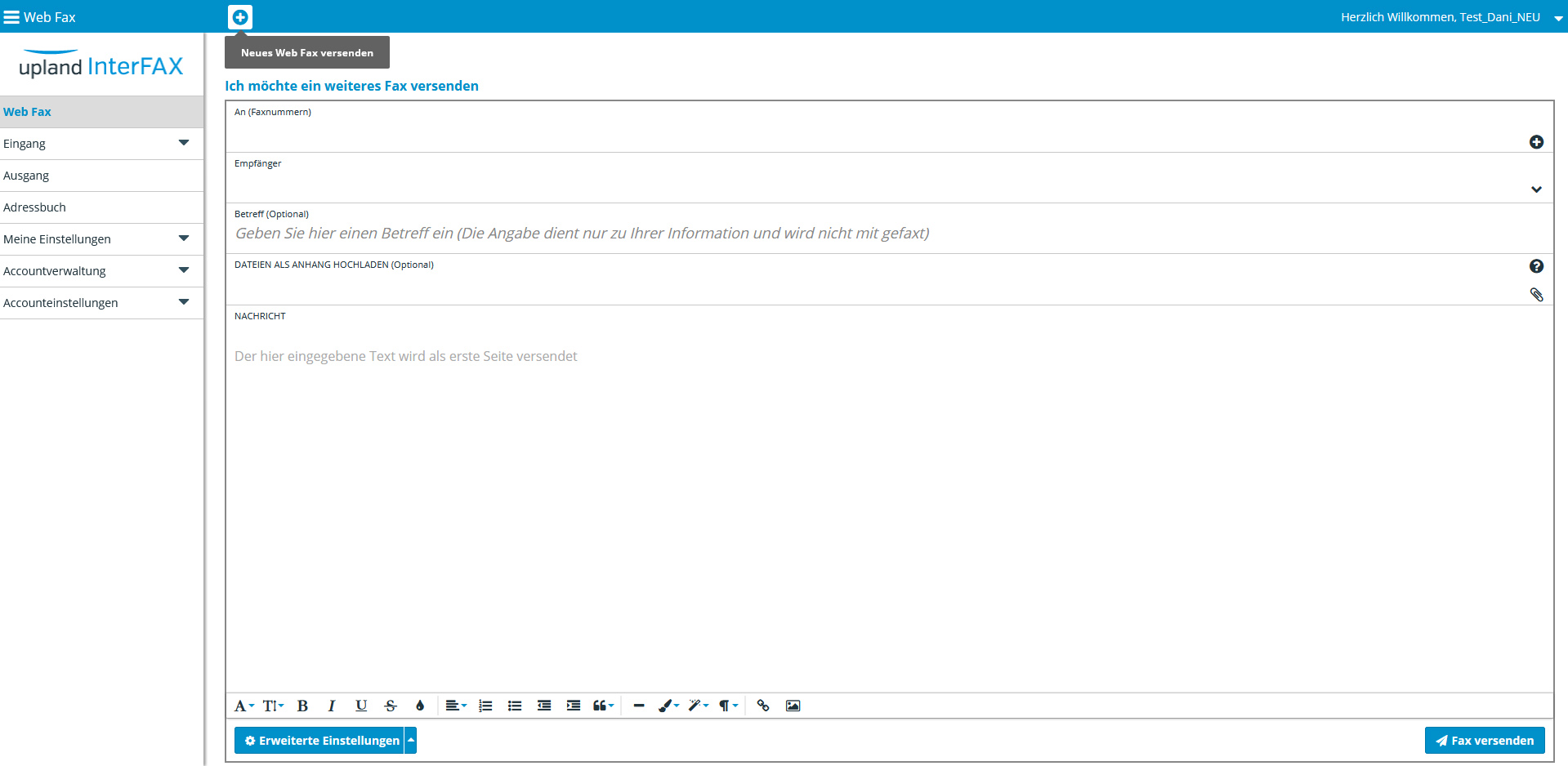The image size is (1568, 766).
Task: Open the attachment help question-mark icon
Action: tap(1536, 266)
